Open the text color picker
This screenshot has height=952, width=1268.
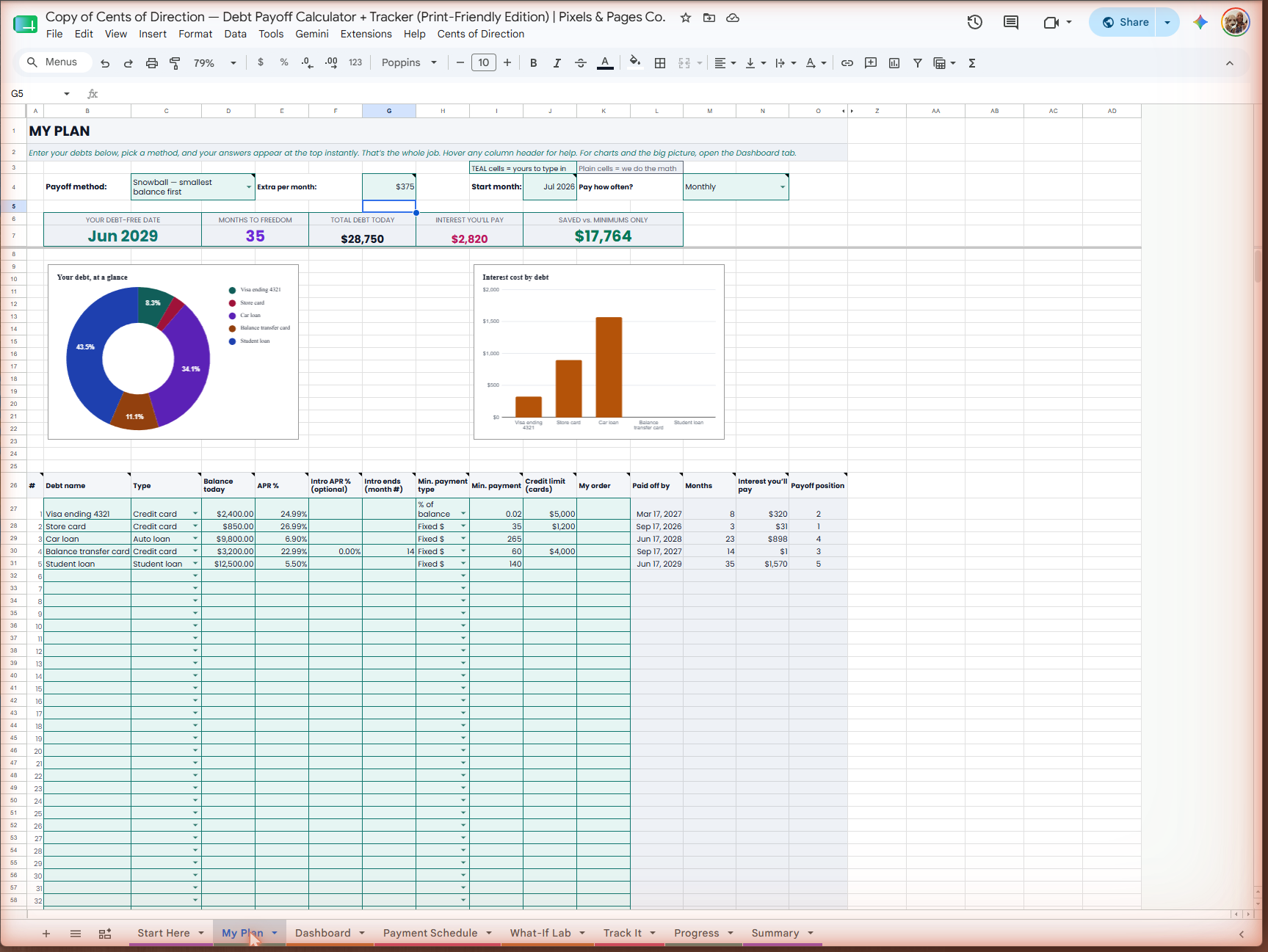(605, 63)
